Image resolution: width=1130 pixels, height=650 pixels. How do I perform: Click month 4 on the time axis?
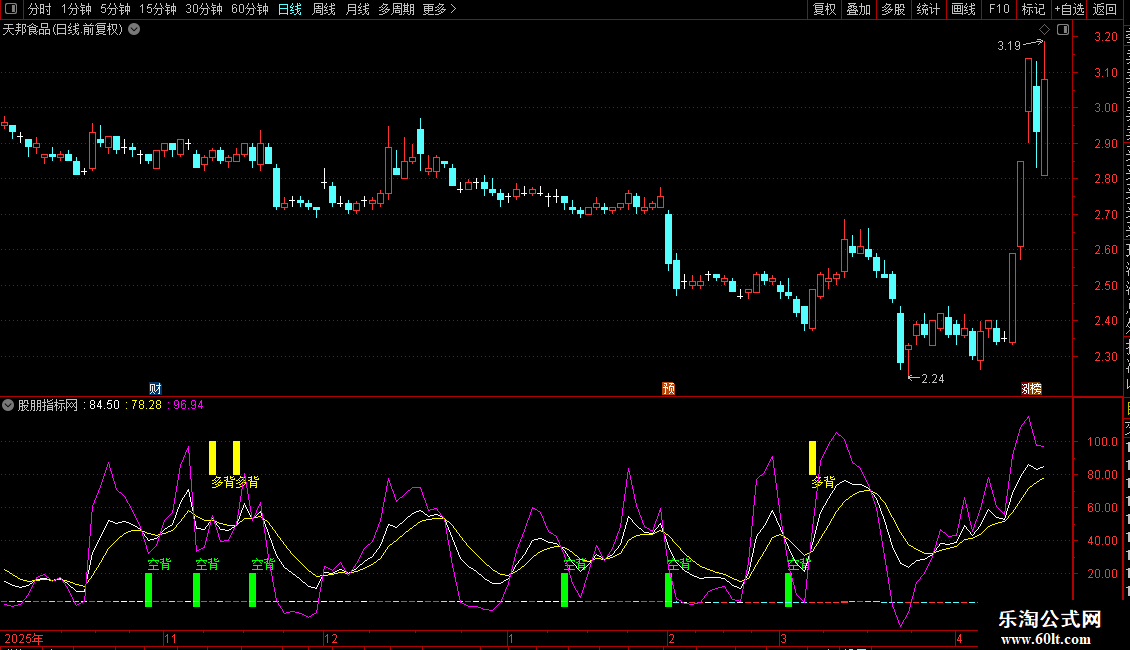pyautogui.click(x=959, y=638)
